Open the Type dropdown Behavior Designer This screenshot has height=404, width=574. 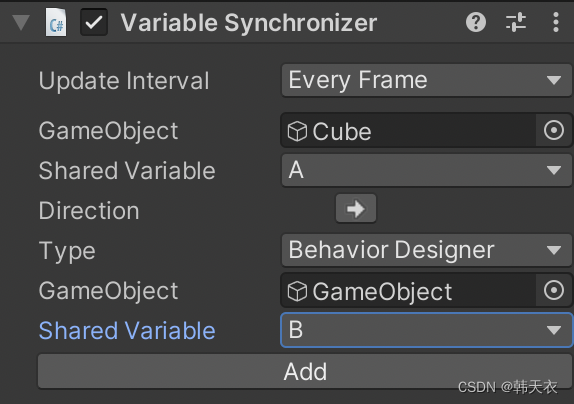pyautogui.click(x=426, y=250)
